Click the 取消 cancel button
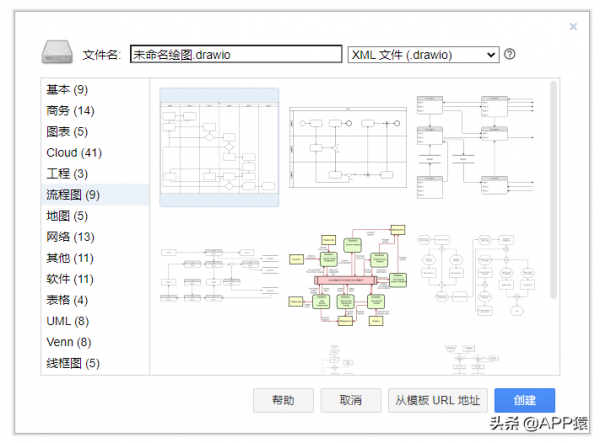 tap(350, 400)
